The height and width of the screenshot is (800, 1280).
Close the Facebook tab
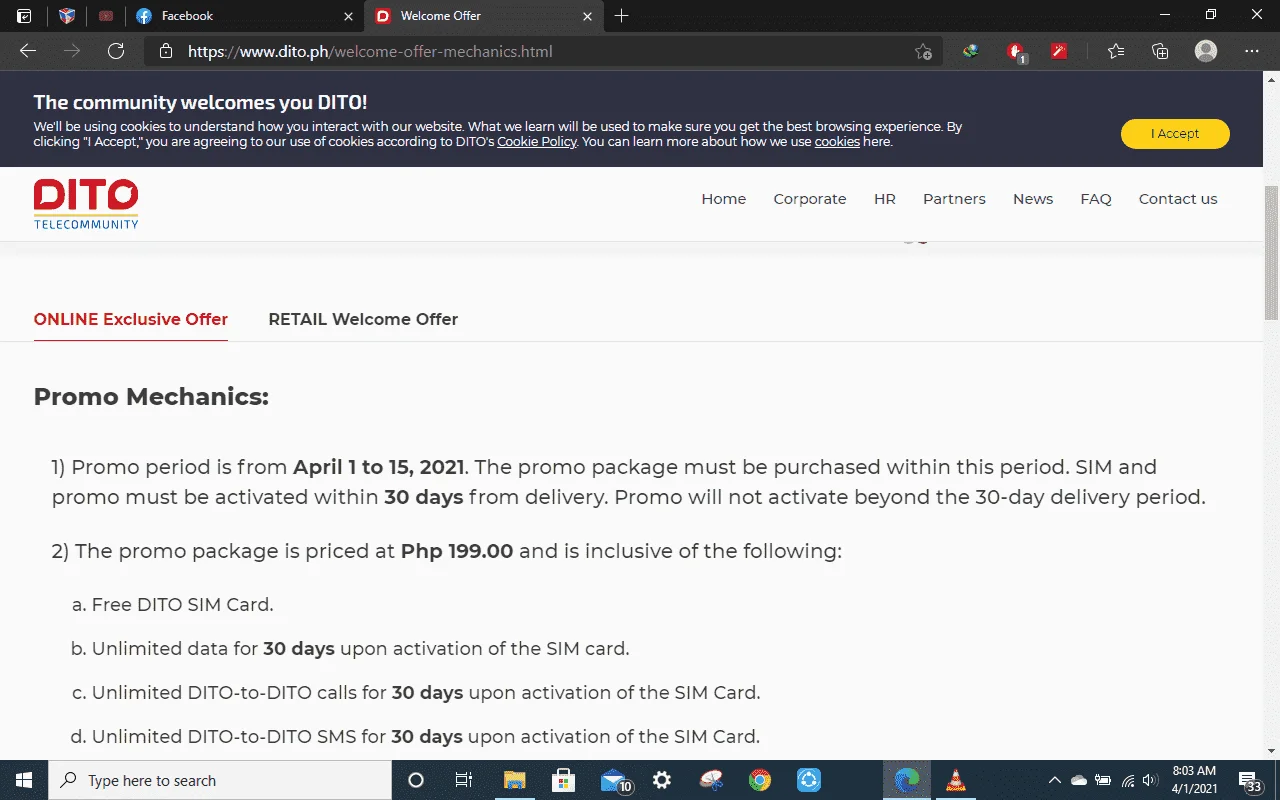click(x=348, y=16)
